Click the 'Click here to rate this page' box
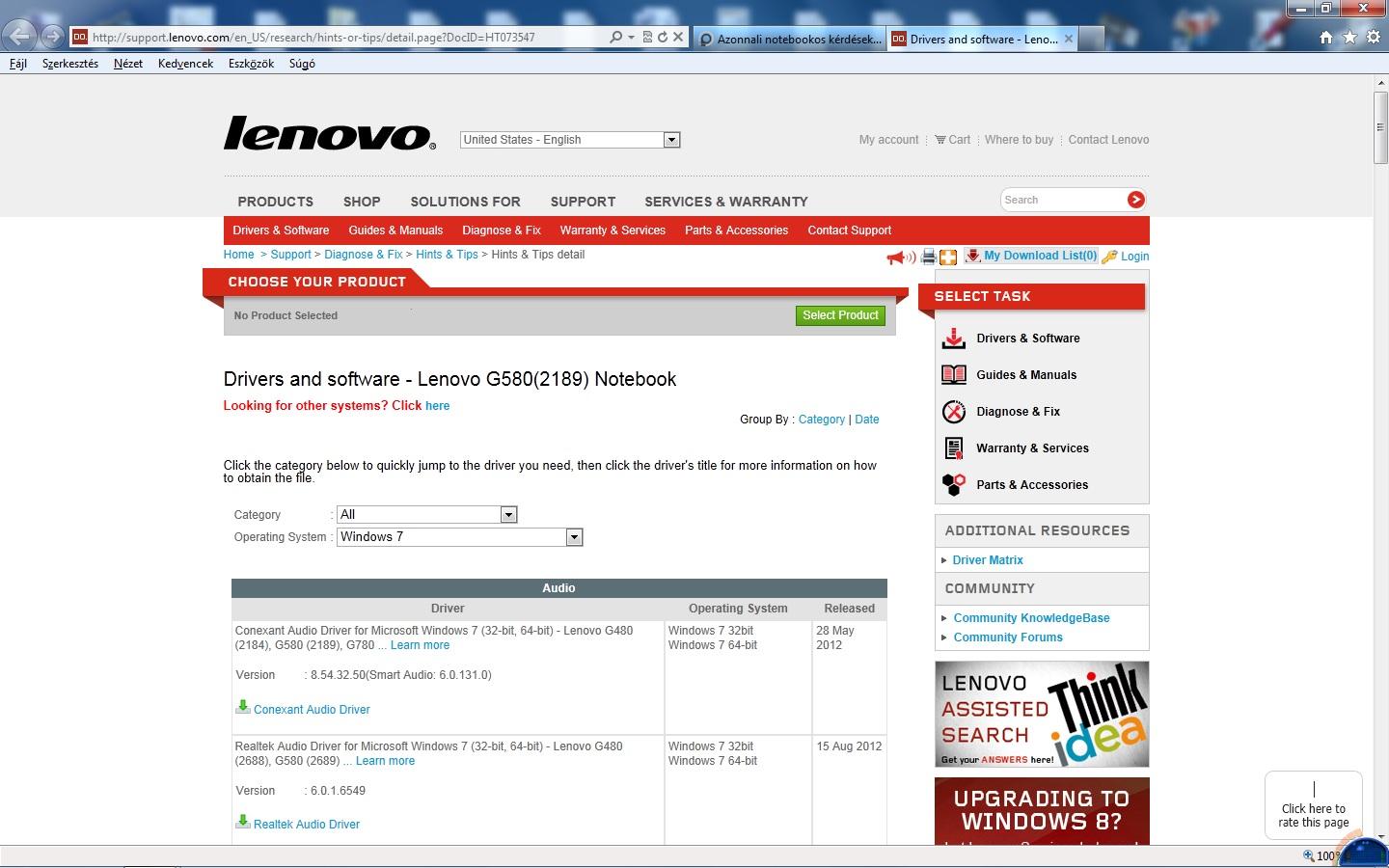The image size is (1389, 868). [1314, 805]
